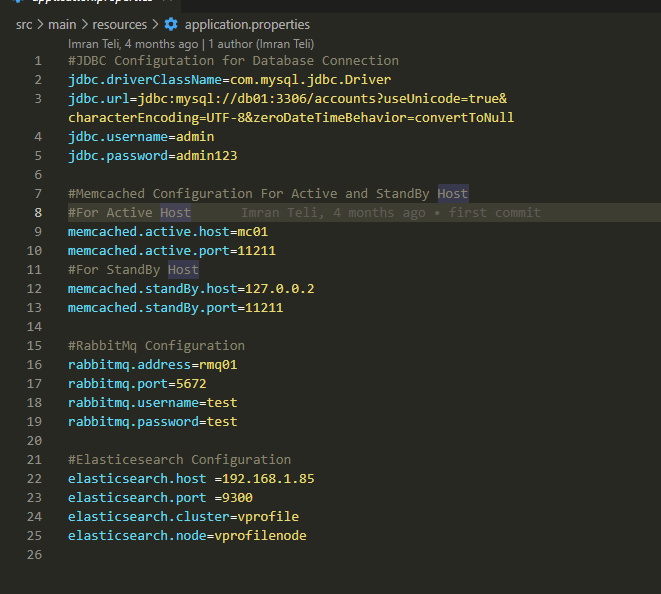The image size is (661, 594).
Task: Click inline blame text 'first commit' on line 8
Action: (494, 212)
